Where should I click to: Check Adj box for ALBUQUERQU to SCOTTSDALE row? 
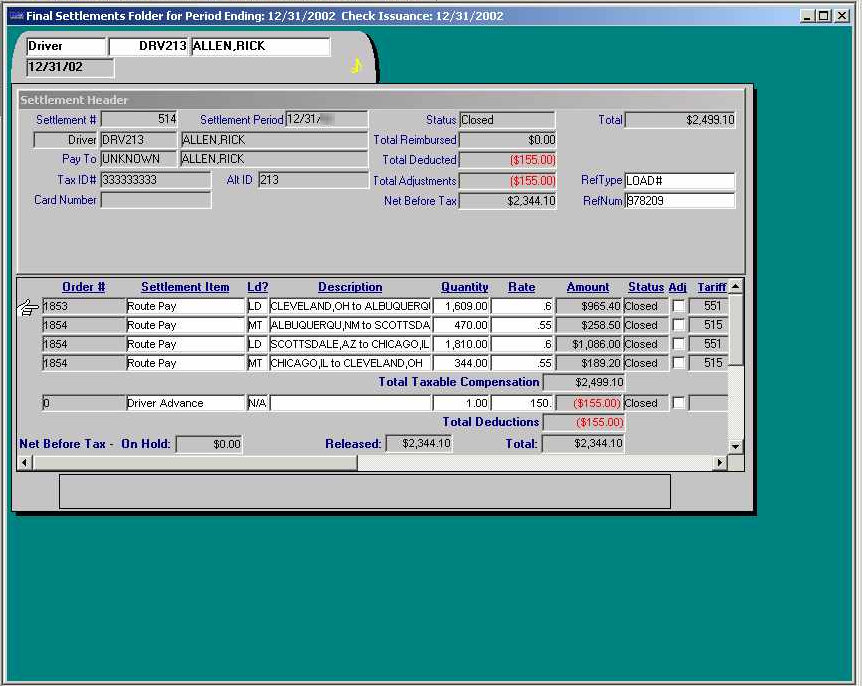point(679,325)
